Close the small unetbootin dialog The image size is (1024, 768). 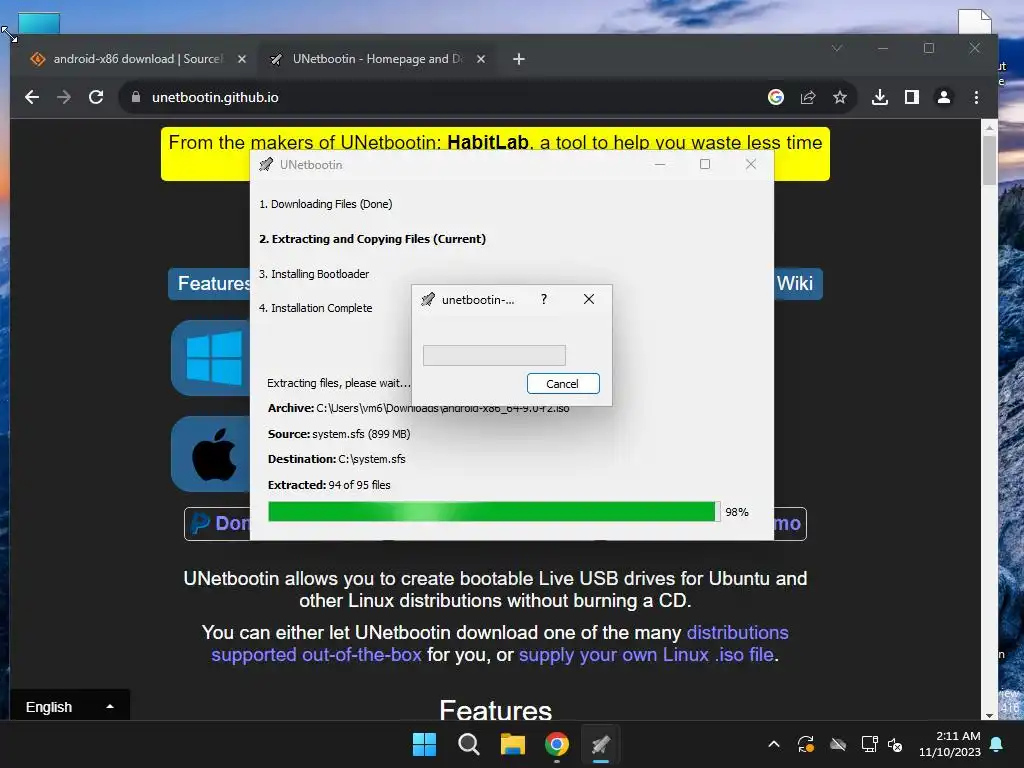coord(588,299)
